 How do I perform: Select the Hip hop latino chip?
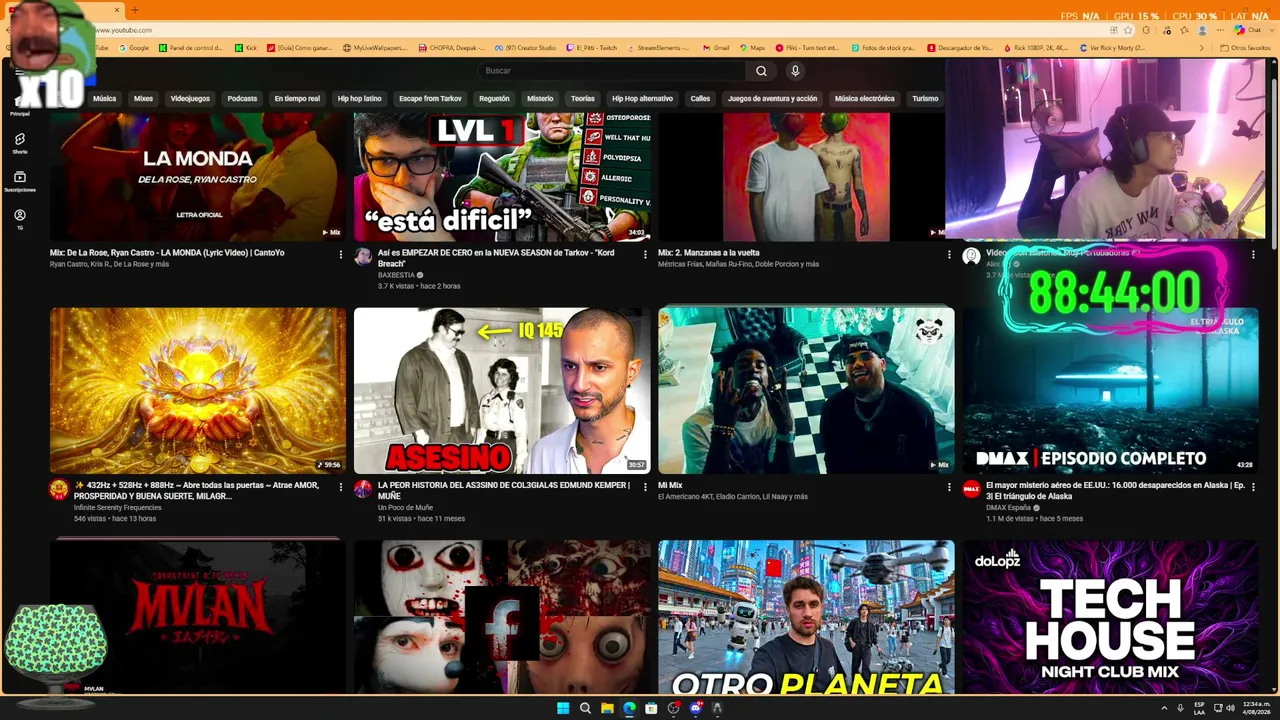(x=359, y=99)
